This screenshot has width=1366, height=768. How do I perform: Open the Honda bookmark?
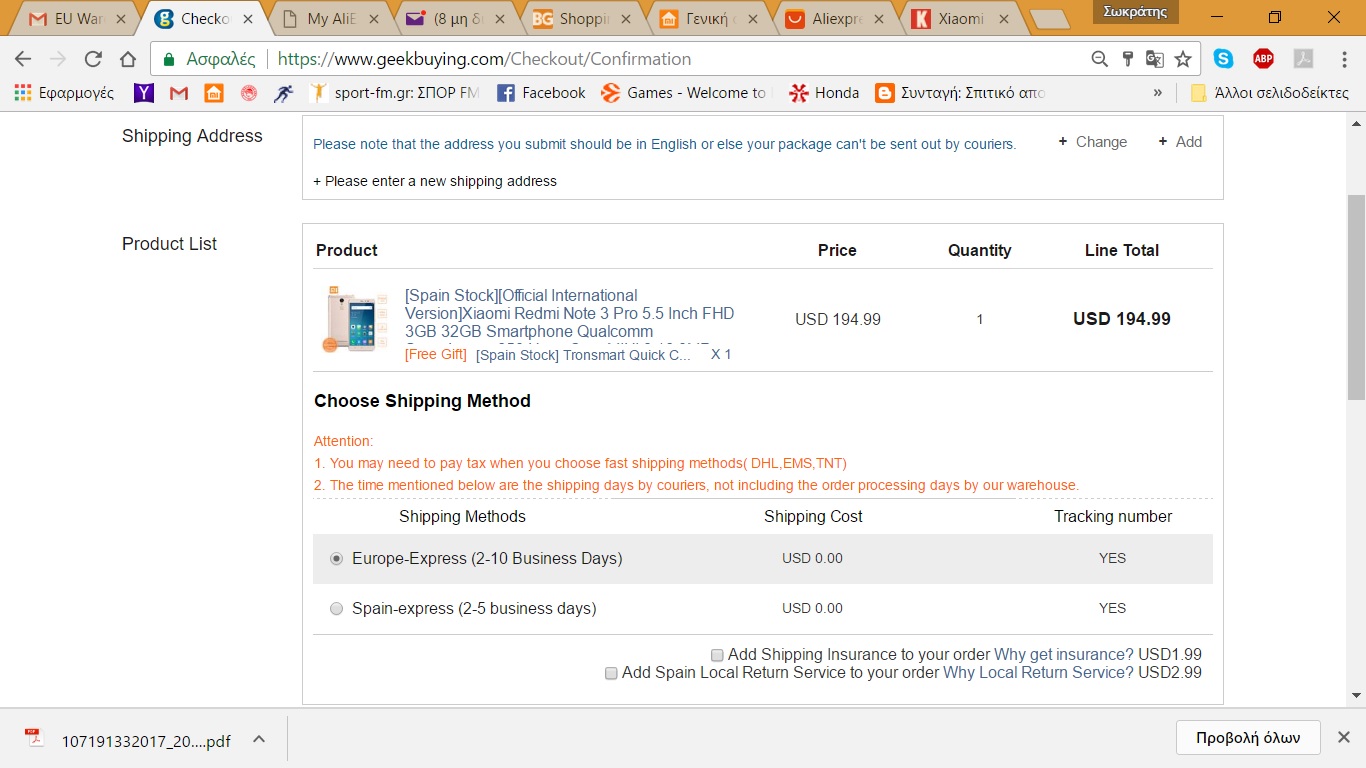point(824,93)
